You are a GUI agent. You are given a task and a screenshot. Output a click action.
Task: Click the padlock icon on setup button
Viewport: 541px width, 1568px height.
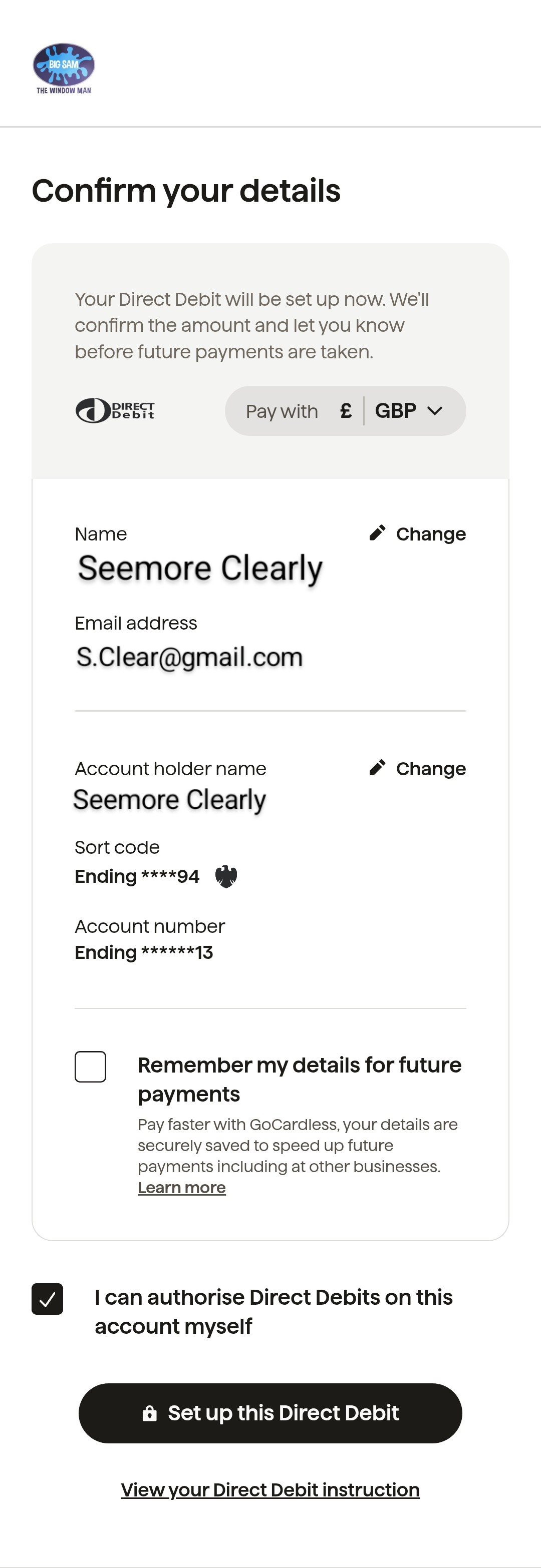tap(149, 1413)
